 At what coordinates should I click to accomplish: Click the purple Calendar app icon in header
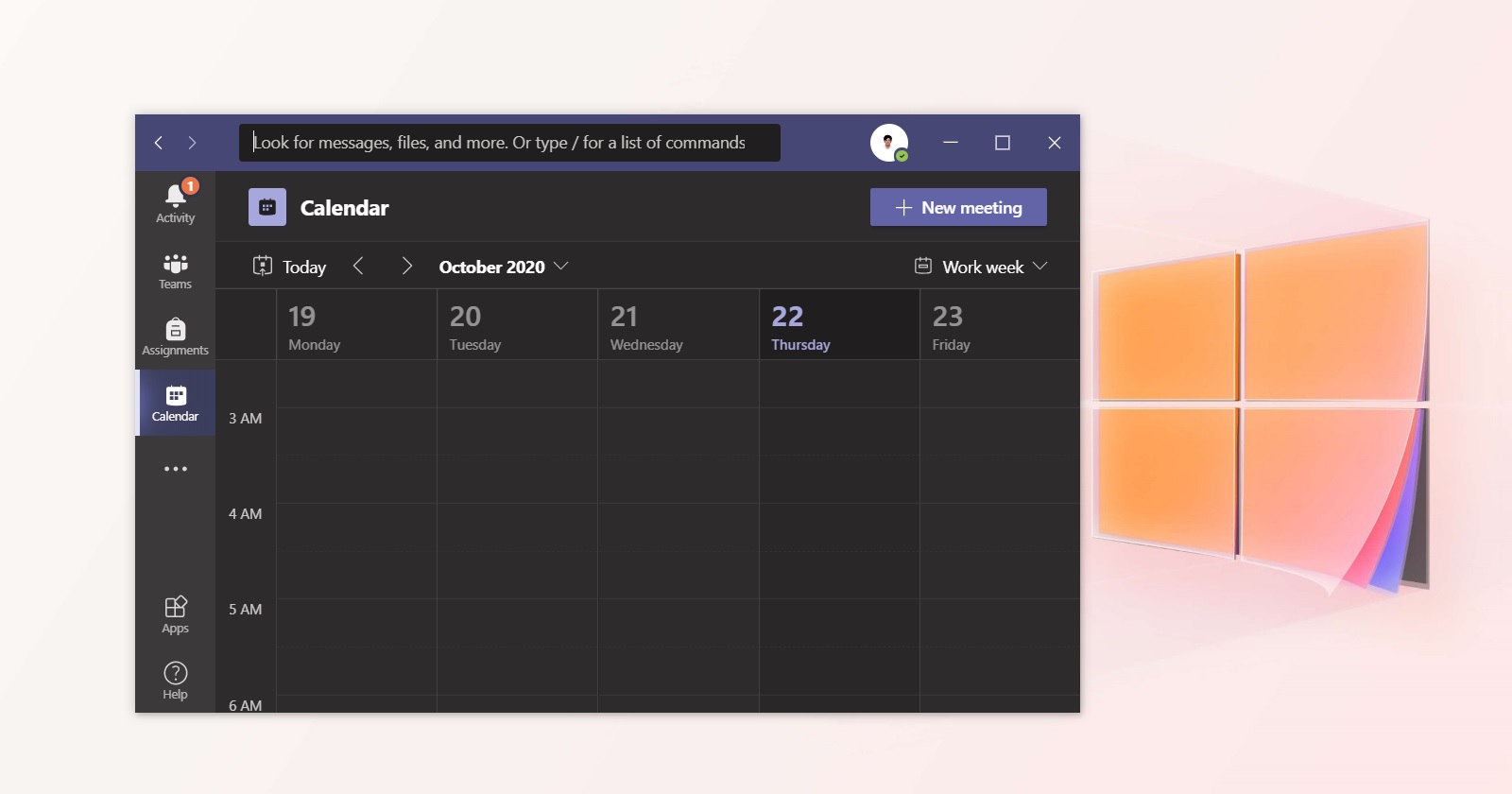[x=267, y=207]
